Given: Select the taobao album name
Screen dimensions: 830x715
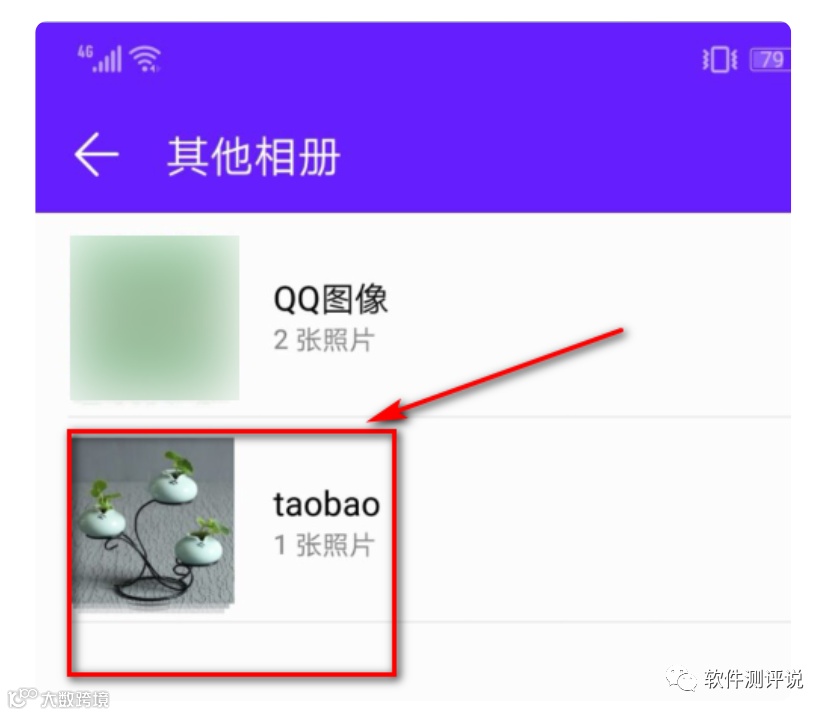Looking at the screenshot, I should click(327, 504).
